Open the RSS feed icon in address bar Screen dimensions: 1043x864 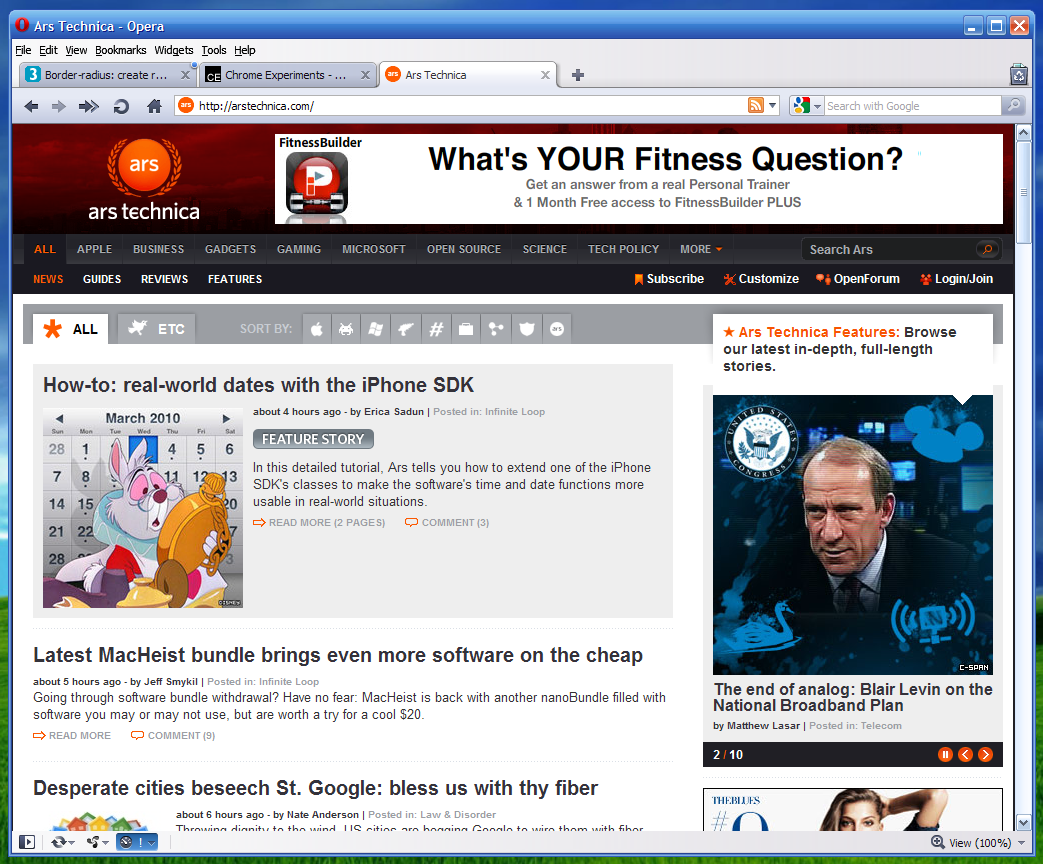[x=756, y=106]
